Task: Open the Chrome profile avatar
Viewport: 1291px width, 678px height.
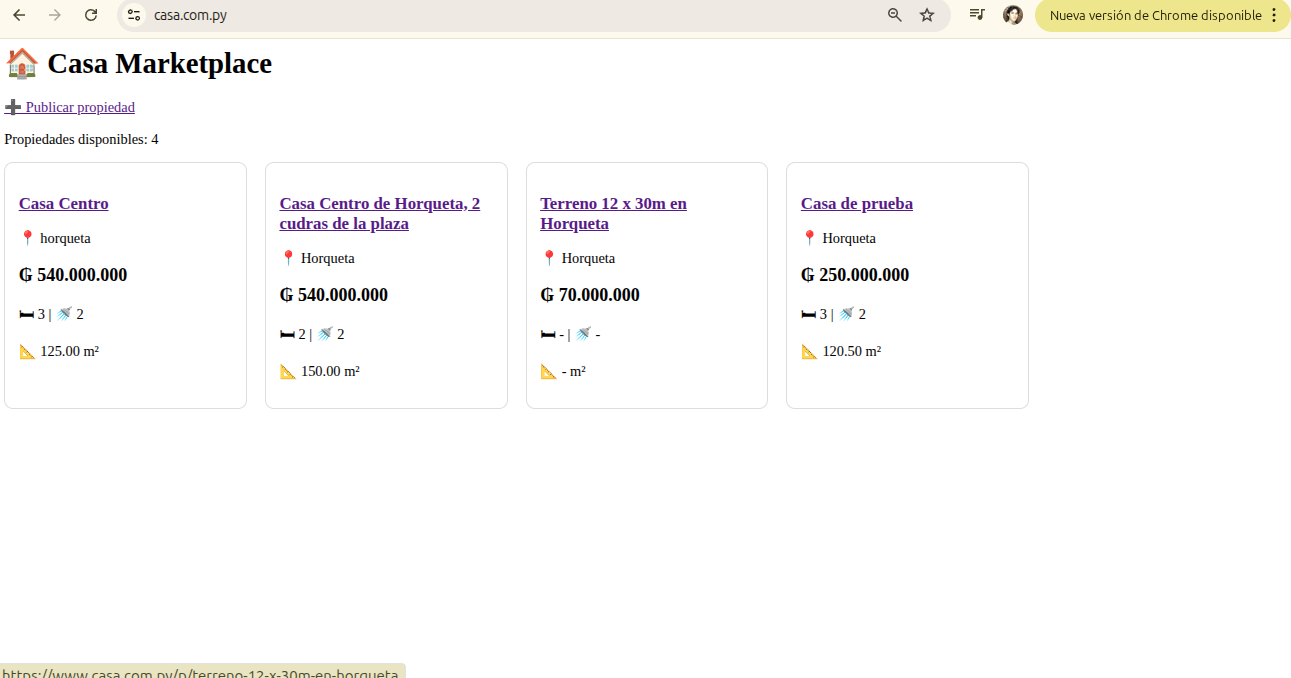Action: tap(1013, 15)
